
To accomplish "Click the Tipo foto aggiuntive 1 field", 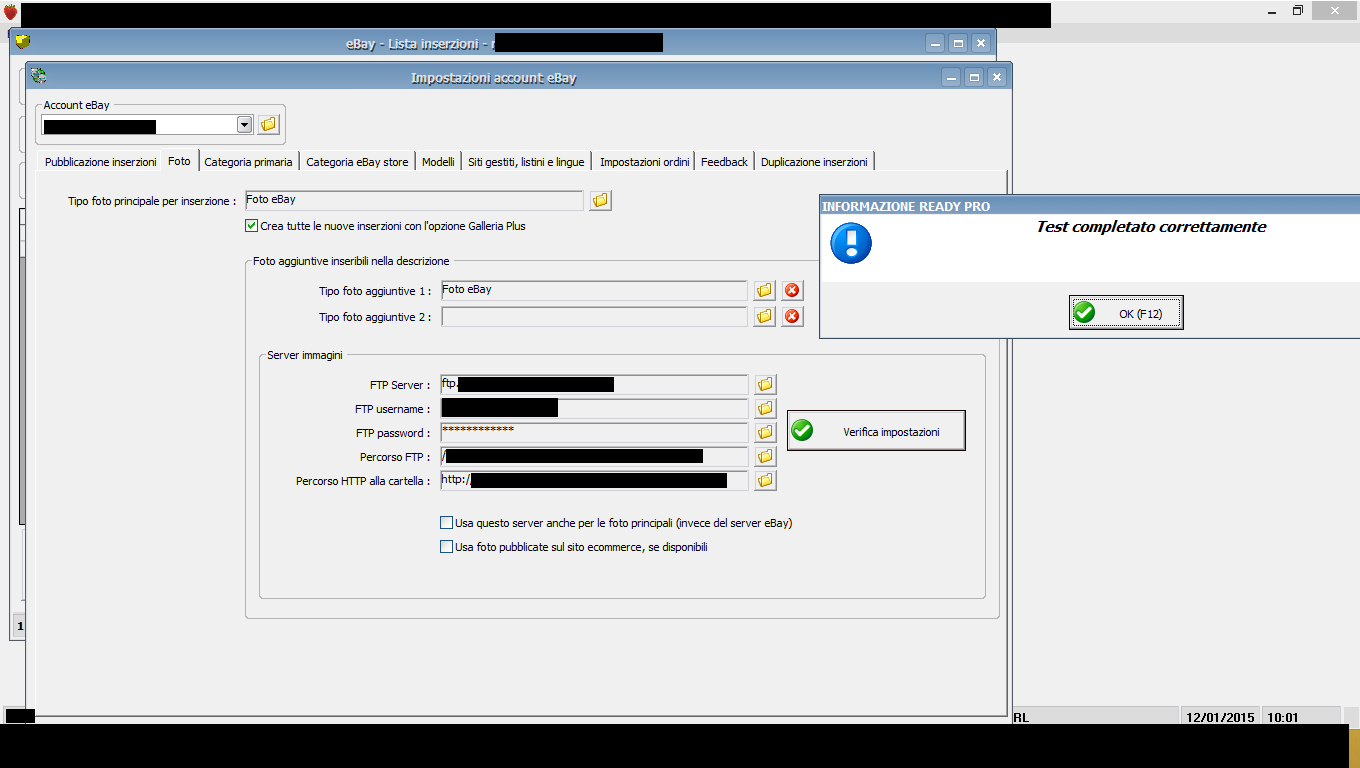I will [x=594, y=291].
